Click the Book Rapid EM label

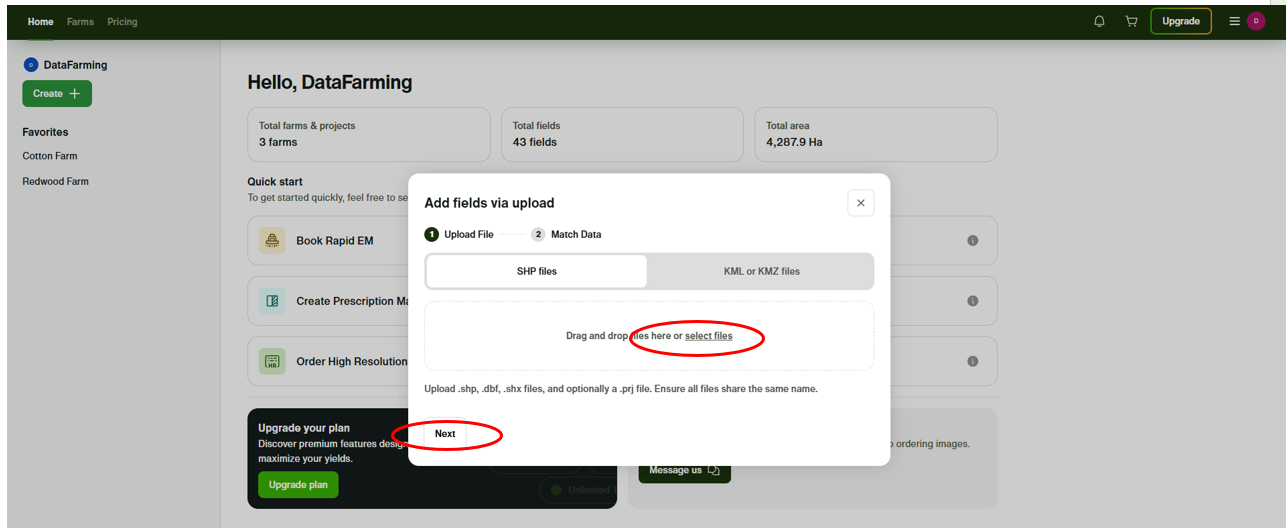point(335,241)
